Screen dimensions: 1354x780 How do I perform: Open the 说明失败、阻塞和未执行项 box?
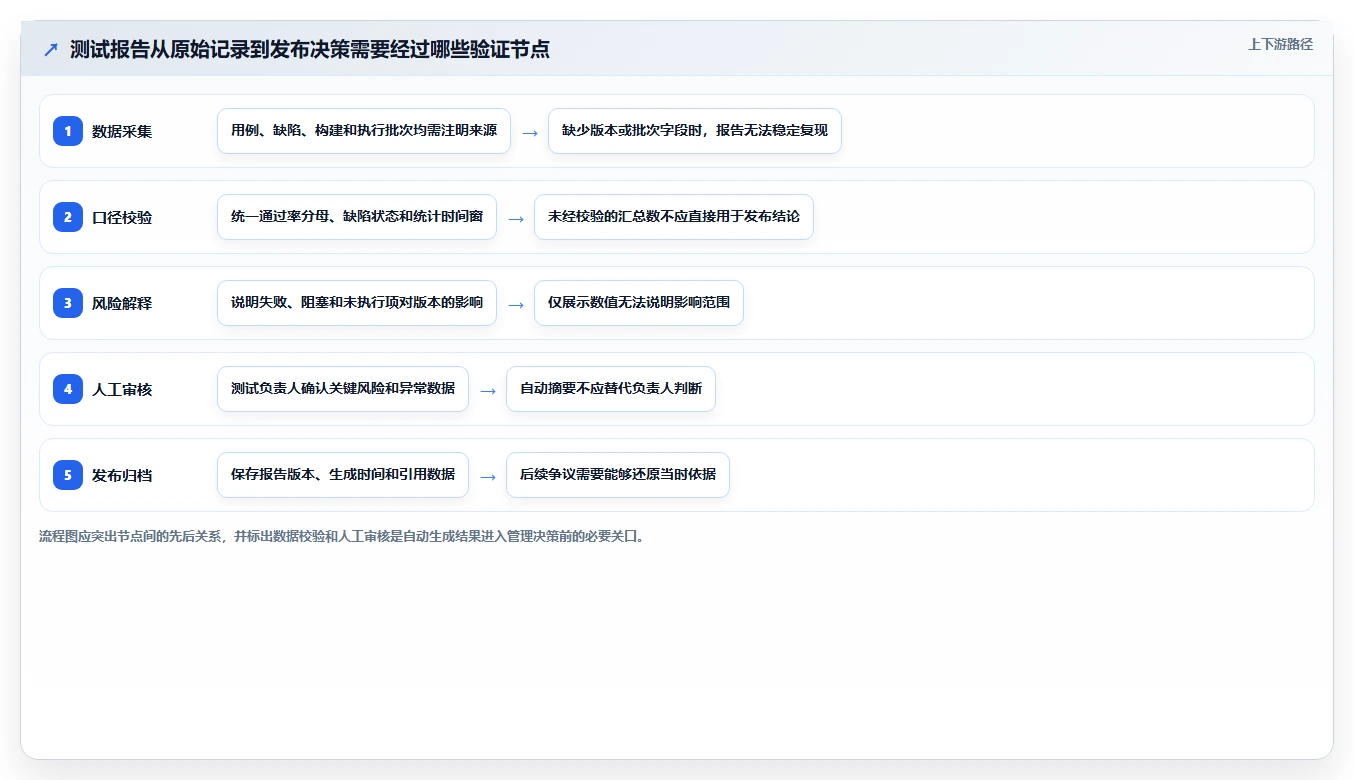(x=357, y=303)
